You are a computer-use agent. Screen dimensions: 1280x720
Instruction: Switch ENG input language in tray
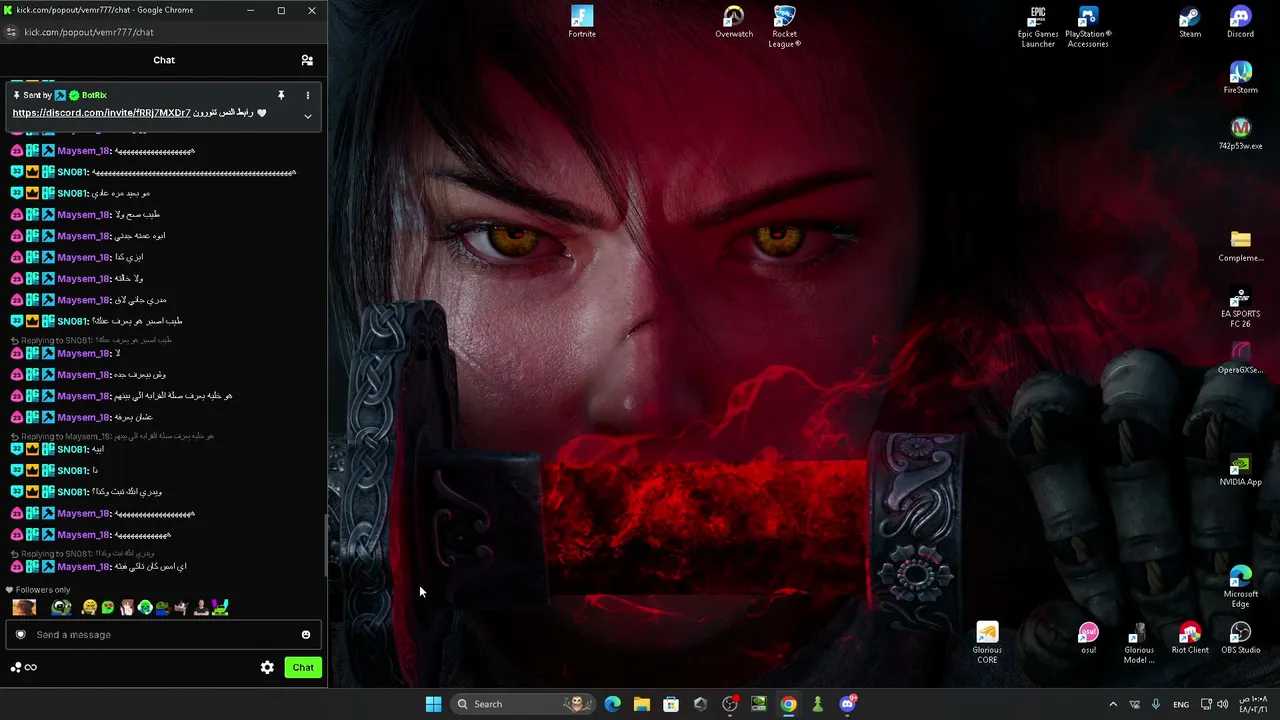(x=1181, y=704)
